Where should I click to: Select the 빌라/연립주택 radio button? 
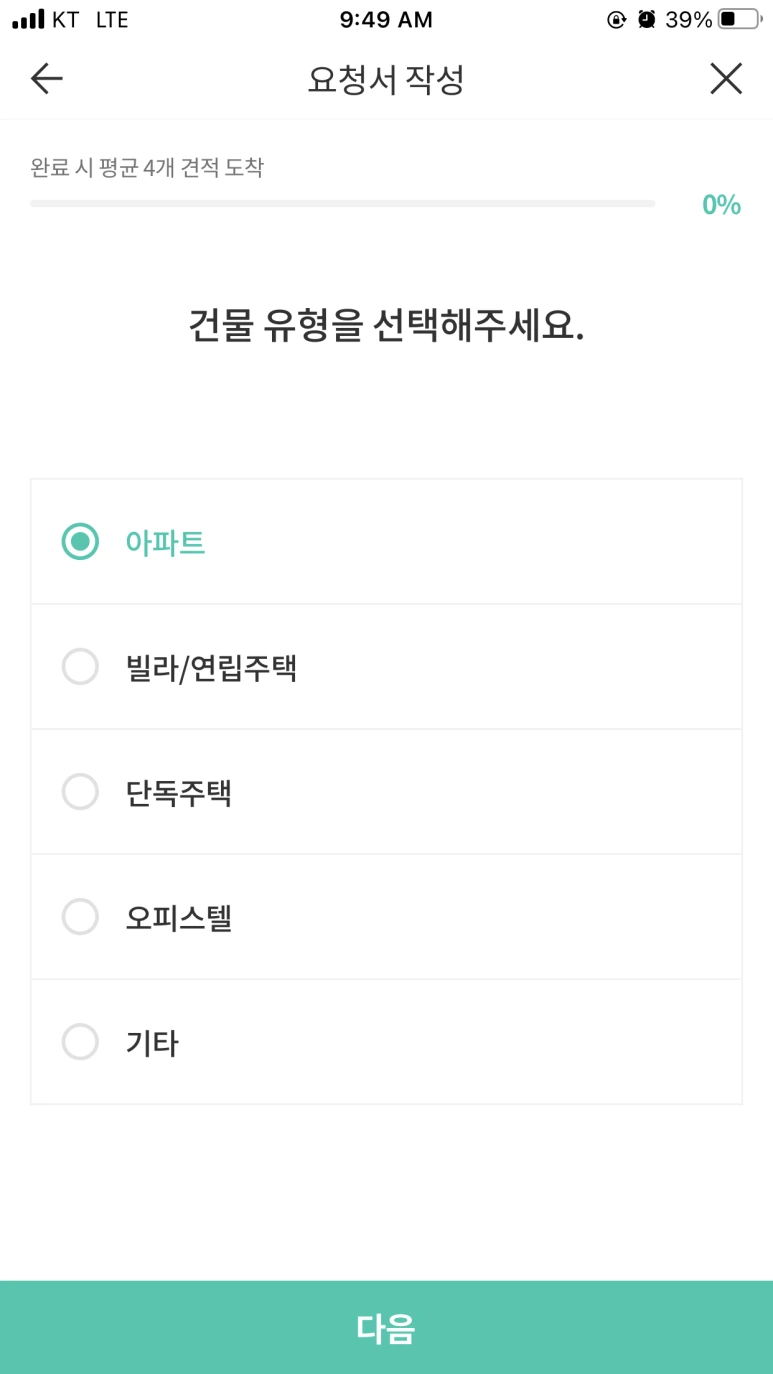[80, 667]
